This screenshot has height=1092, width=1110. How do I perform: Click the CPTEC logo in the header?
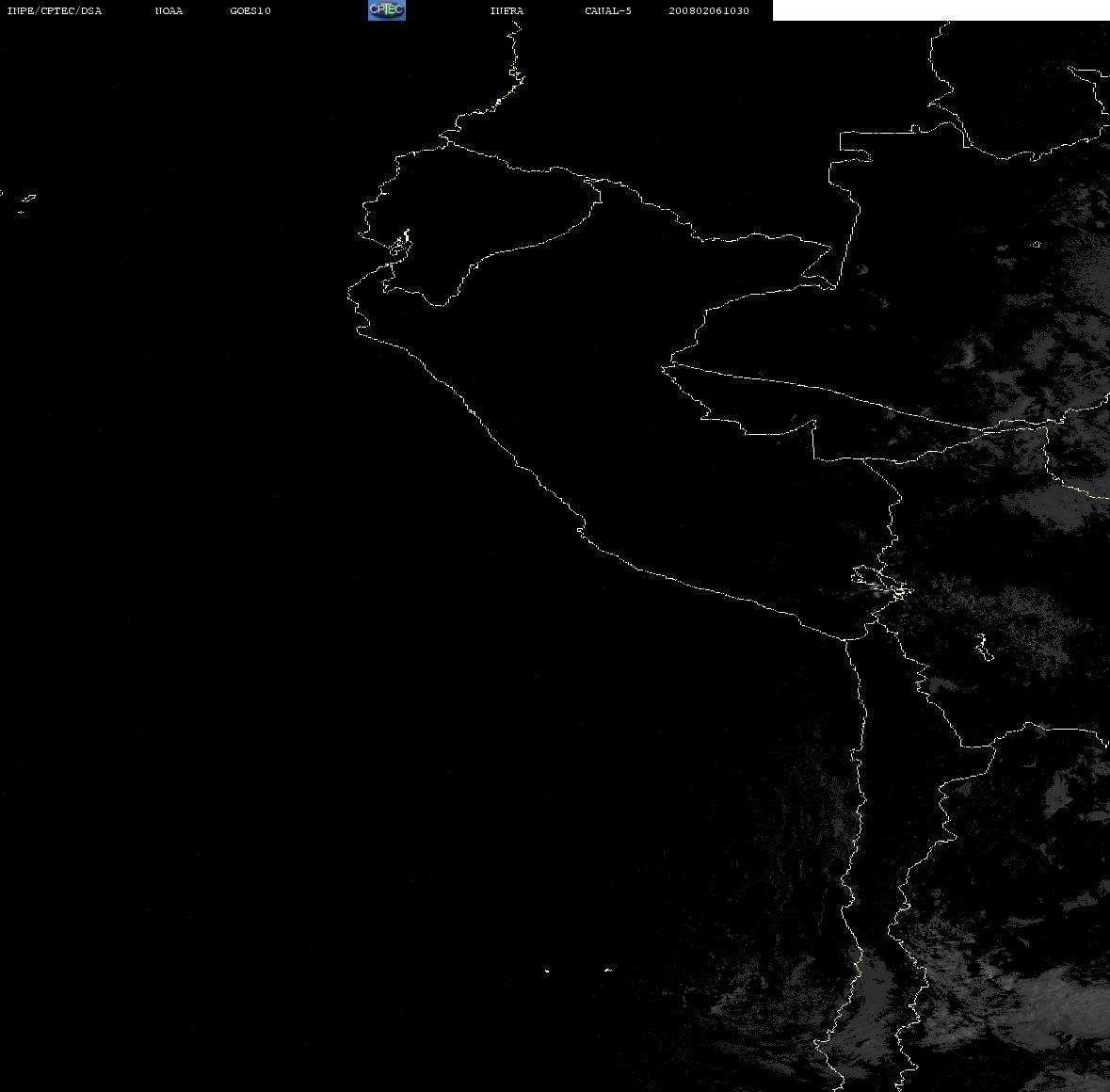387,10
